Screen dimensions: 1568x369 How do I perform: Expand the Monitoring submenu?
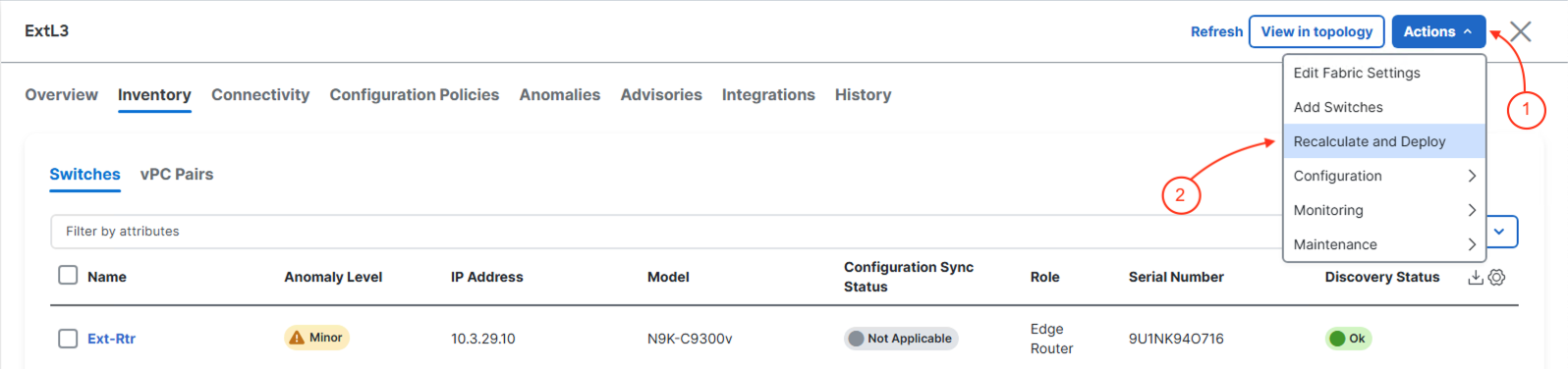tap(1384, 210)
